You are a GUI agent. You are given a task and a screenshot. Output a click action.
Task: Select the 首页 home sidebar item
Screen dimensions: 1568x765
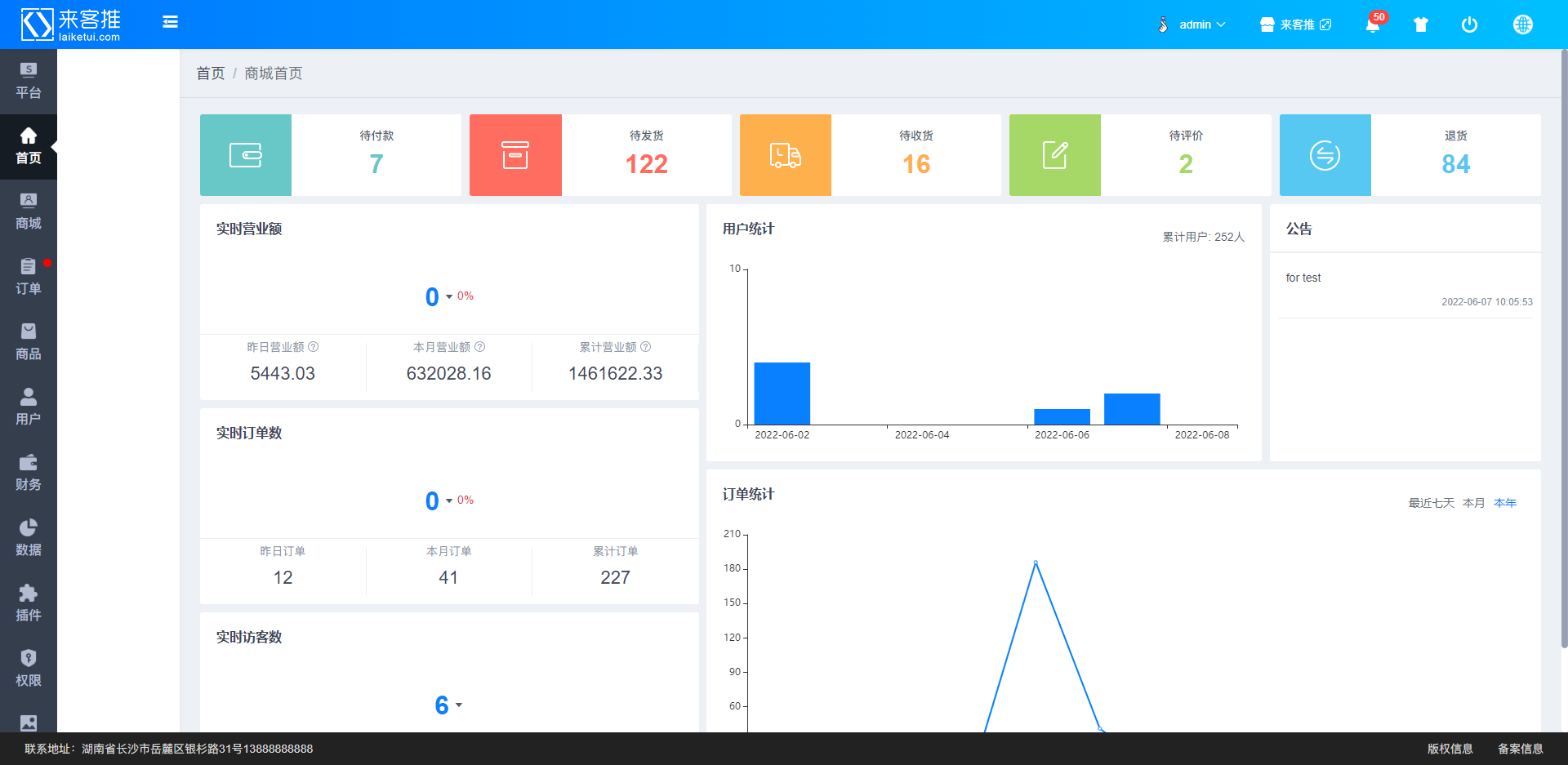tap(29, 147)
